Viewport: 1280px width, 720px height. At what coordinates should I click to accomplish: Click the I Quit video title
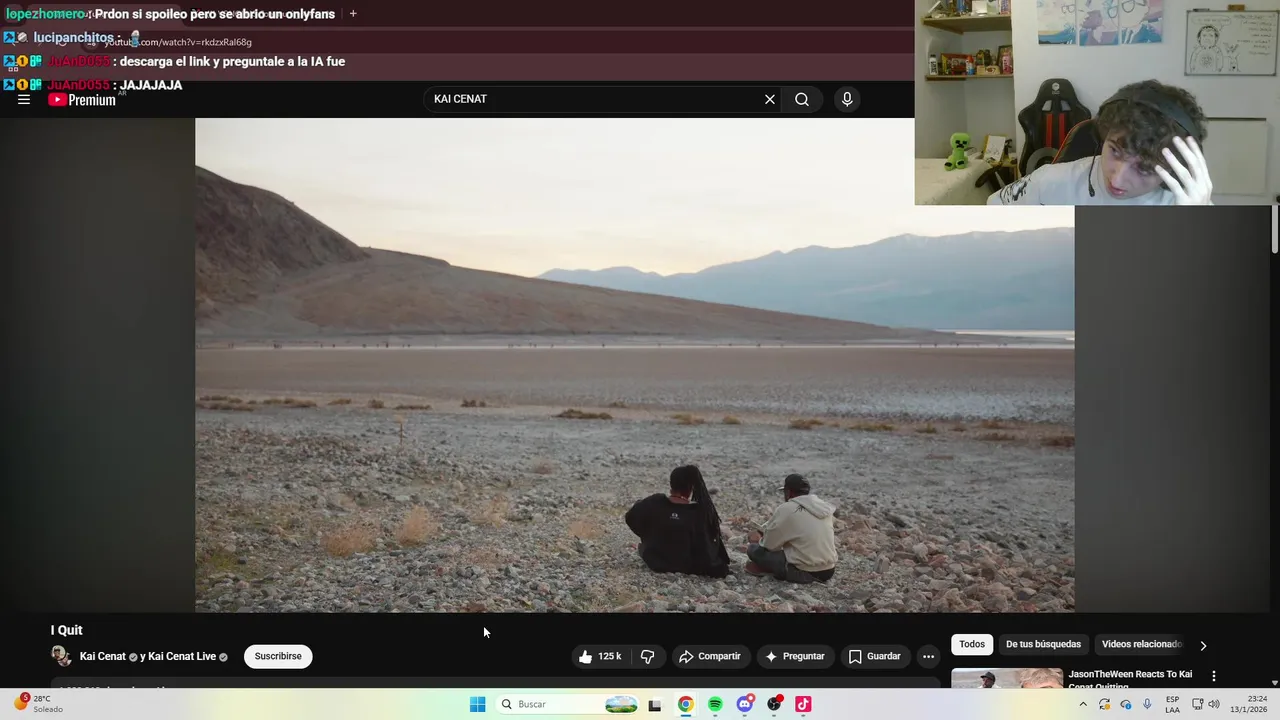[67, 630]
